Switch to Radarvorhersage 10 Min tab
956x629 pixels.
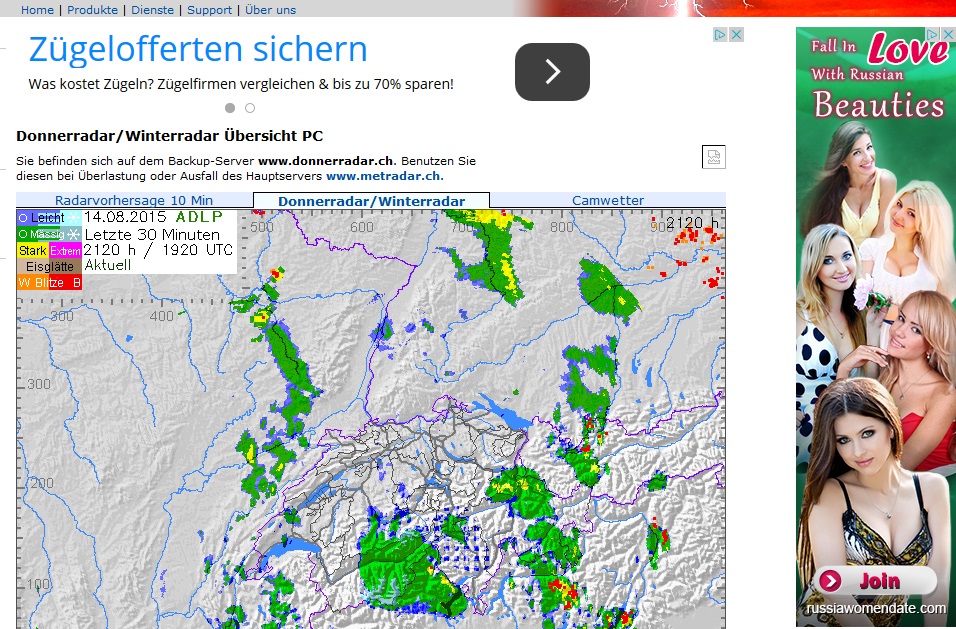click(x=134, y=201)
